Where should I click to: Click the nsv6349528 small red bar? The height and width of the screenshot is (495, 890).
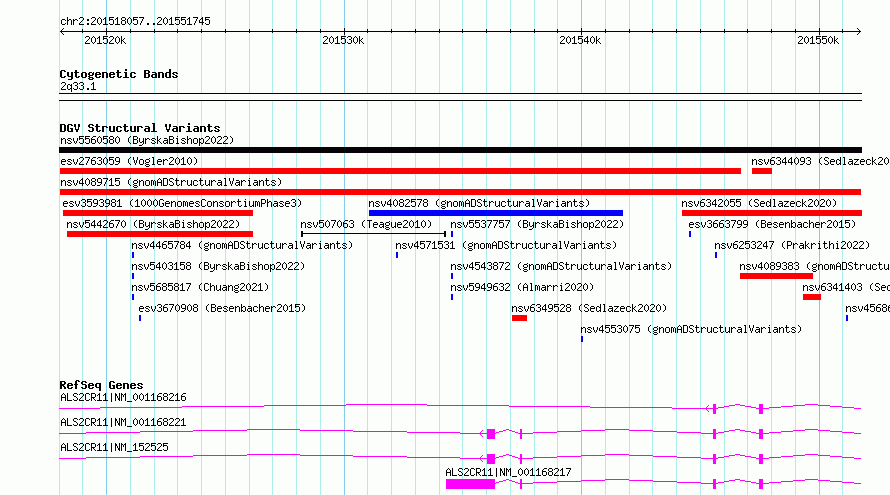tap(519, 318)
